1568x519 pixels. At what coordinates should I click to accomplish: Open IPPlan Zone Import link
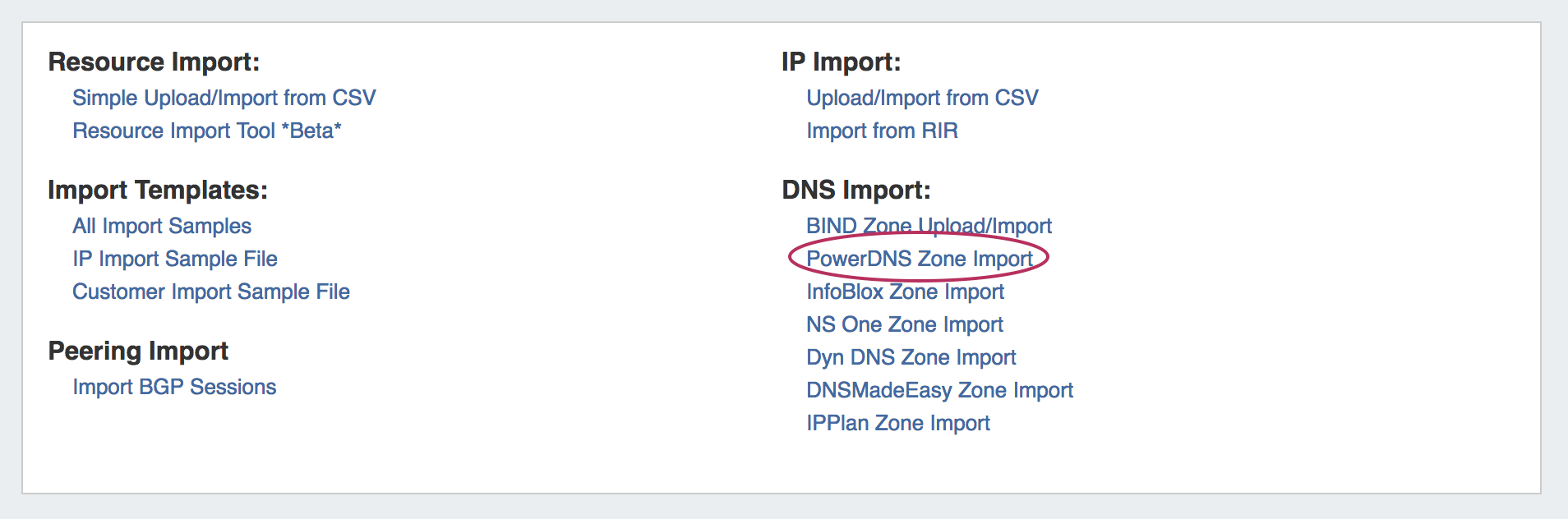click(x=897, y=423)
